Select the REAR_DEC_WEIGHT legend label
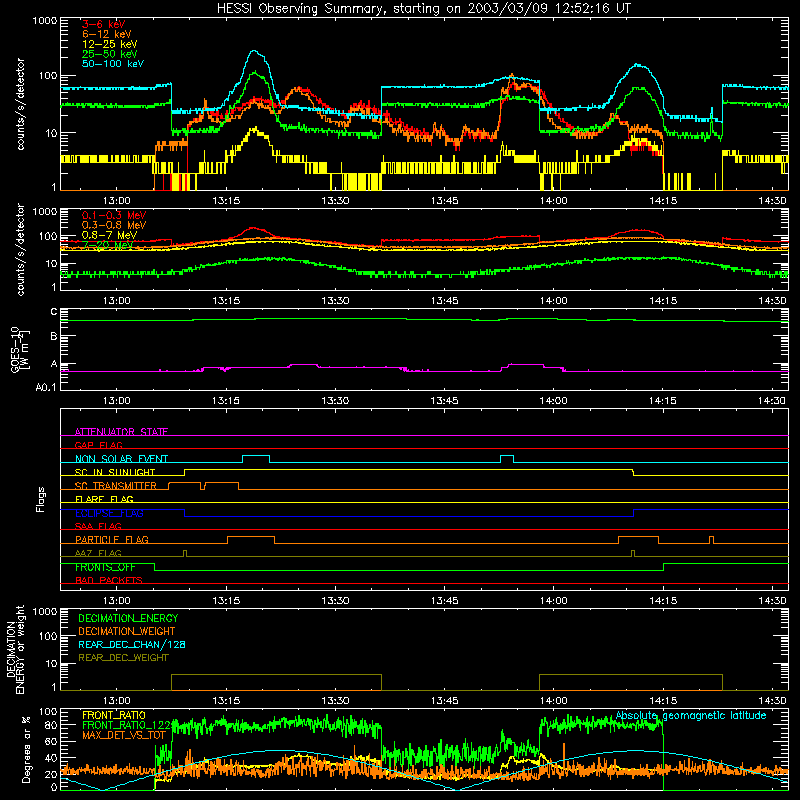This screenshot has width=800, height=800. tap(123, 658)
